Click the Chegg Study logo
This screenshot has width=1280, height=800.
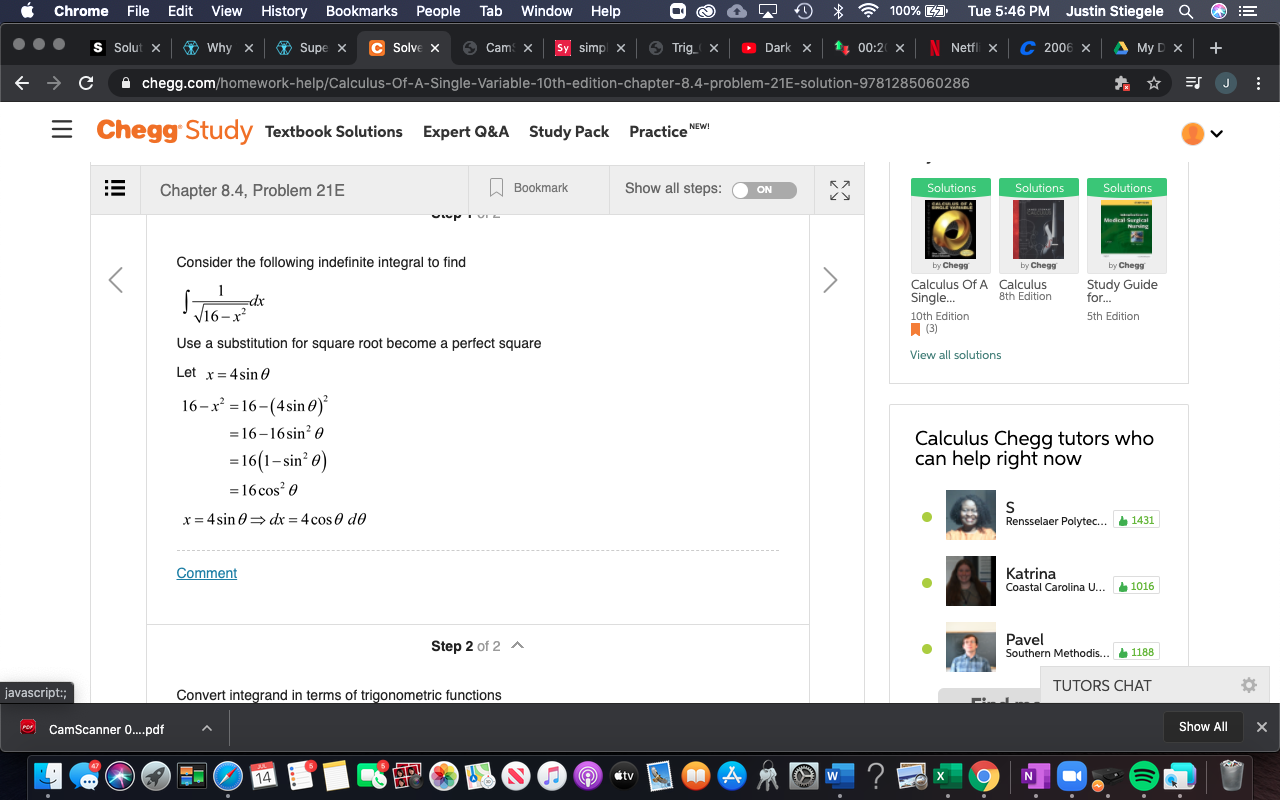tap(175, 131)
